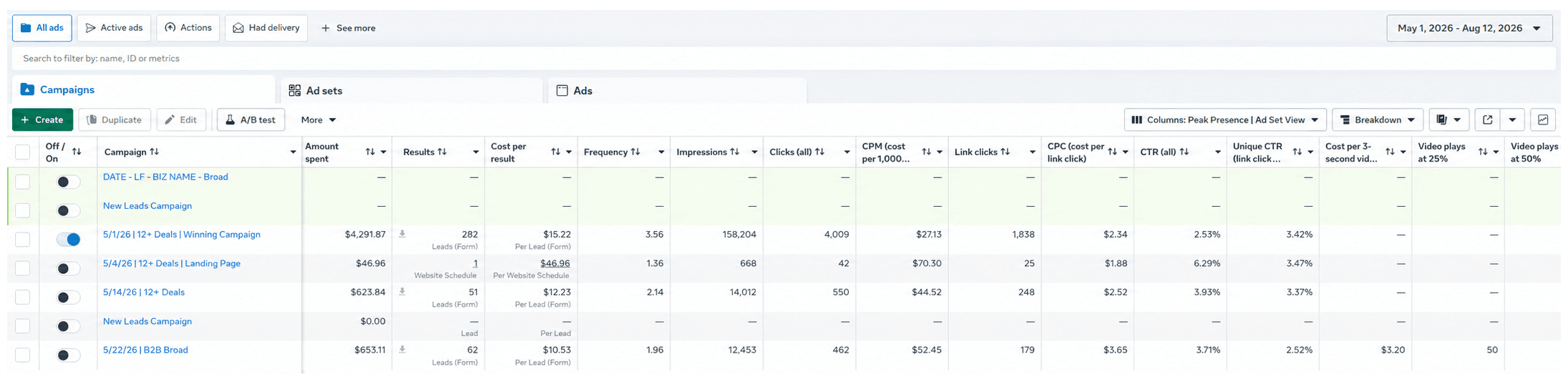Sort by Off / On column arrows
Image resolution: width=1568 pixels, height=384 pixels.
click(x=77, y=152)
